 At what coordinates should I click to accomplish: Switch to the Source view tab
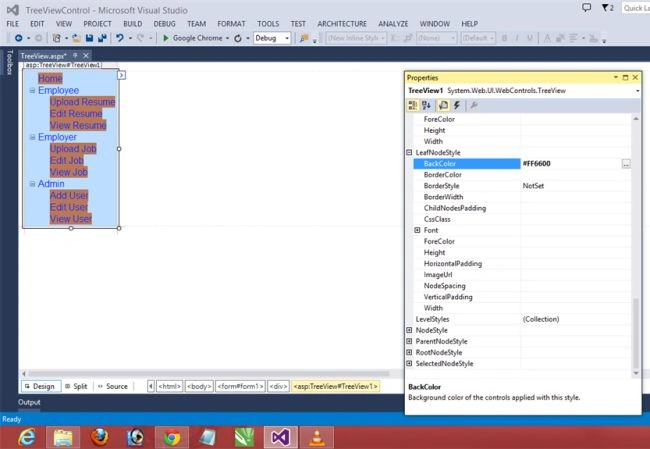point(113,386)
